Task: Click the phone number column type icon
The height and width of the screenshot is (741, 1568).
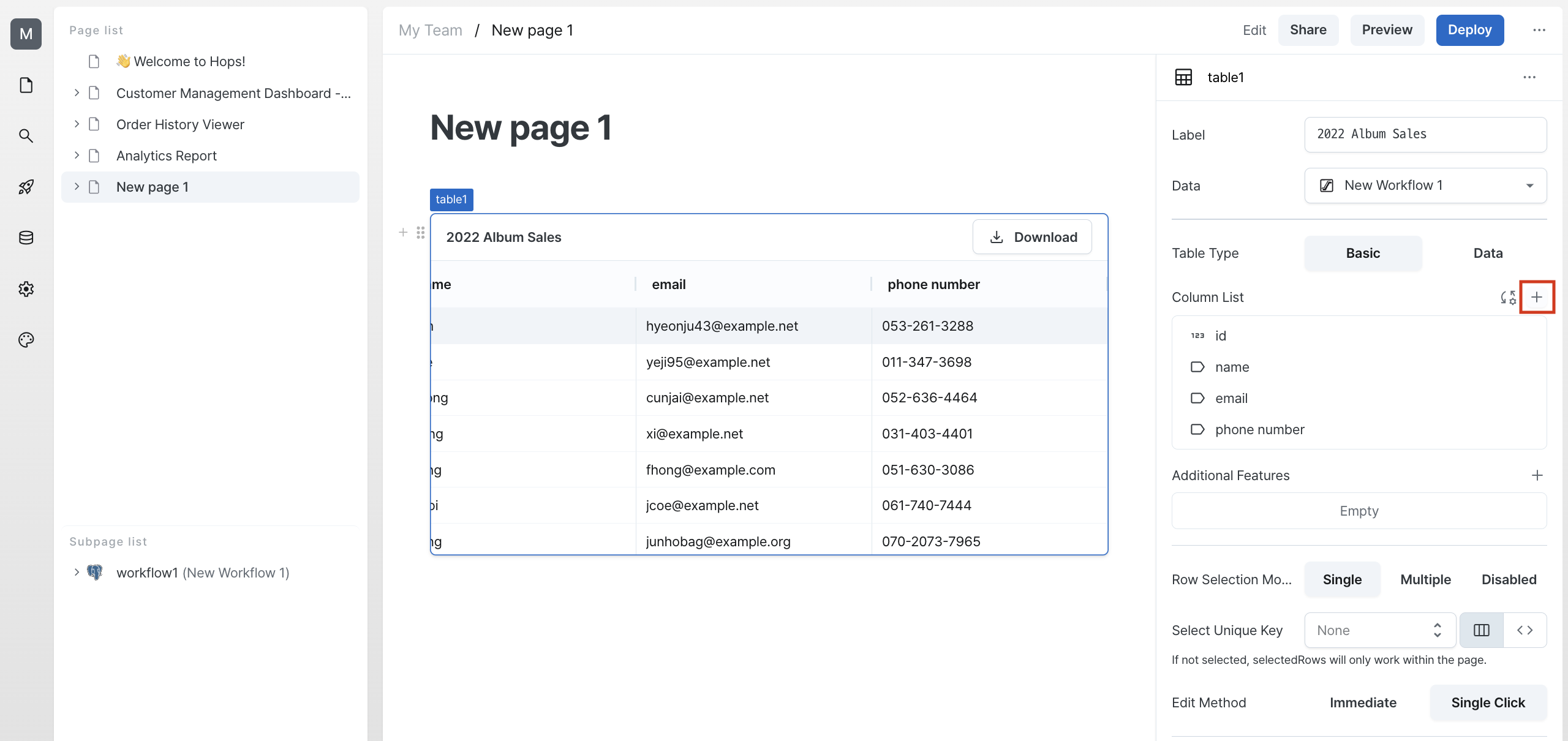Action: point(1197,429)
